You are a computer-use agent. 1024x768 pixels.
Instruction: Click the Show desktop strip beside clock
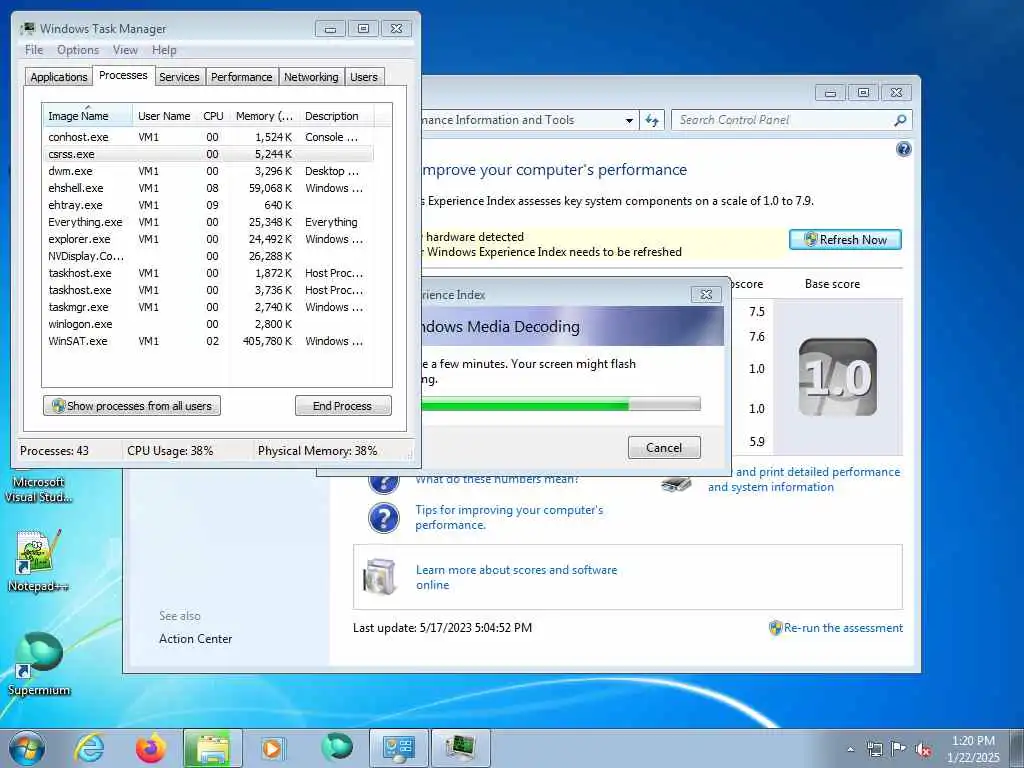1017,748
